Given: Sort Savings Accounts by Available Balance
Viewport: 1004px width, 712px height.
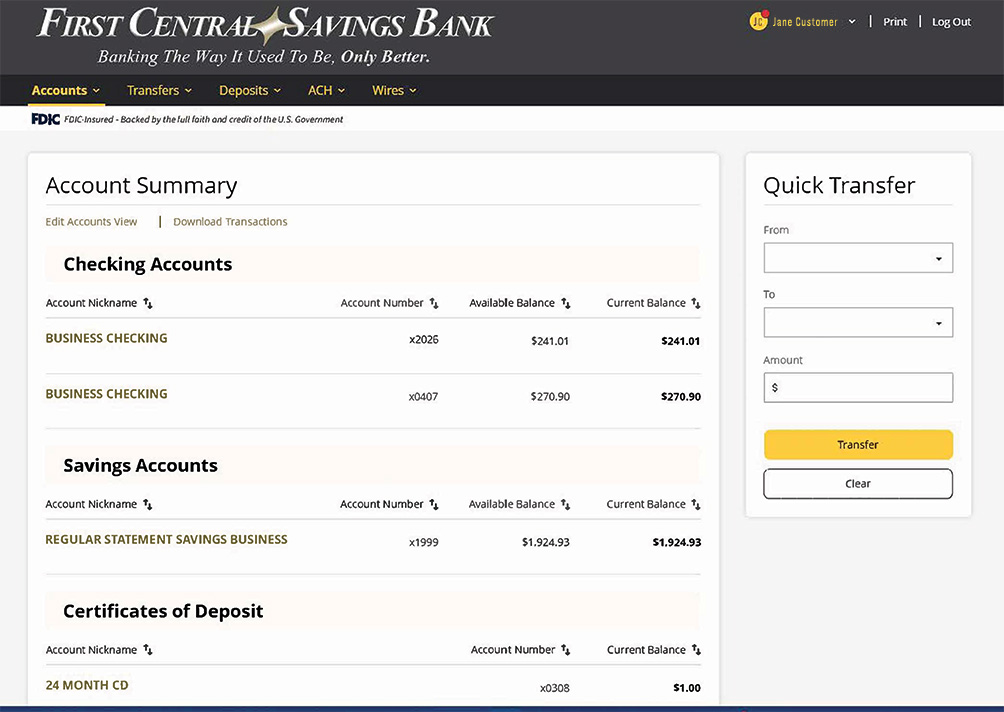Looking at the screenshot, I should [x=565, y=505].
